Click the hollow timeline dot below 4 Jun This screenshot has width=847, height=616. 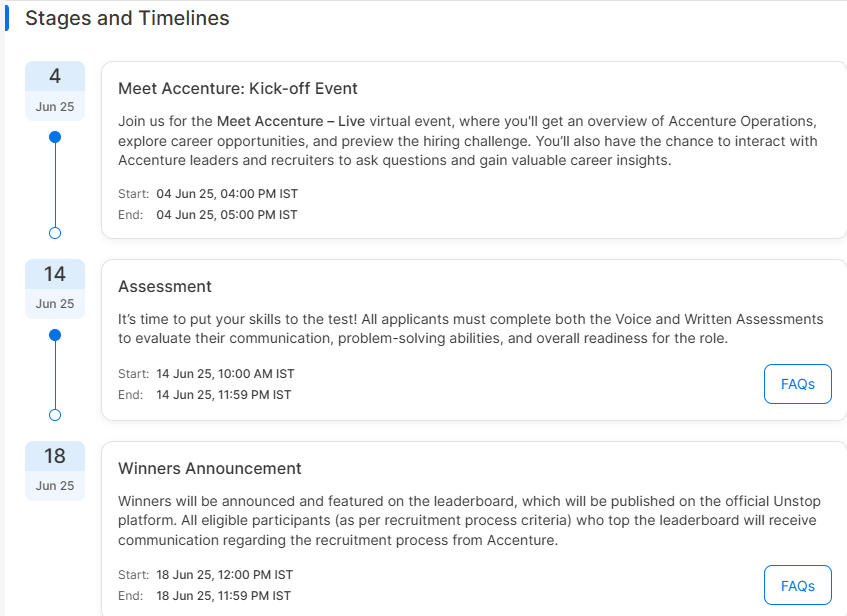[x=55, y=233]
